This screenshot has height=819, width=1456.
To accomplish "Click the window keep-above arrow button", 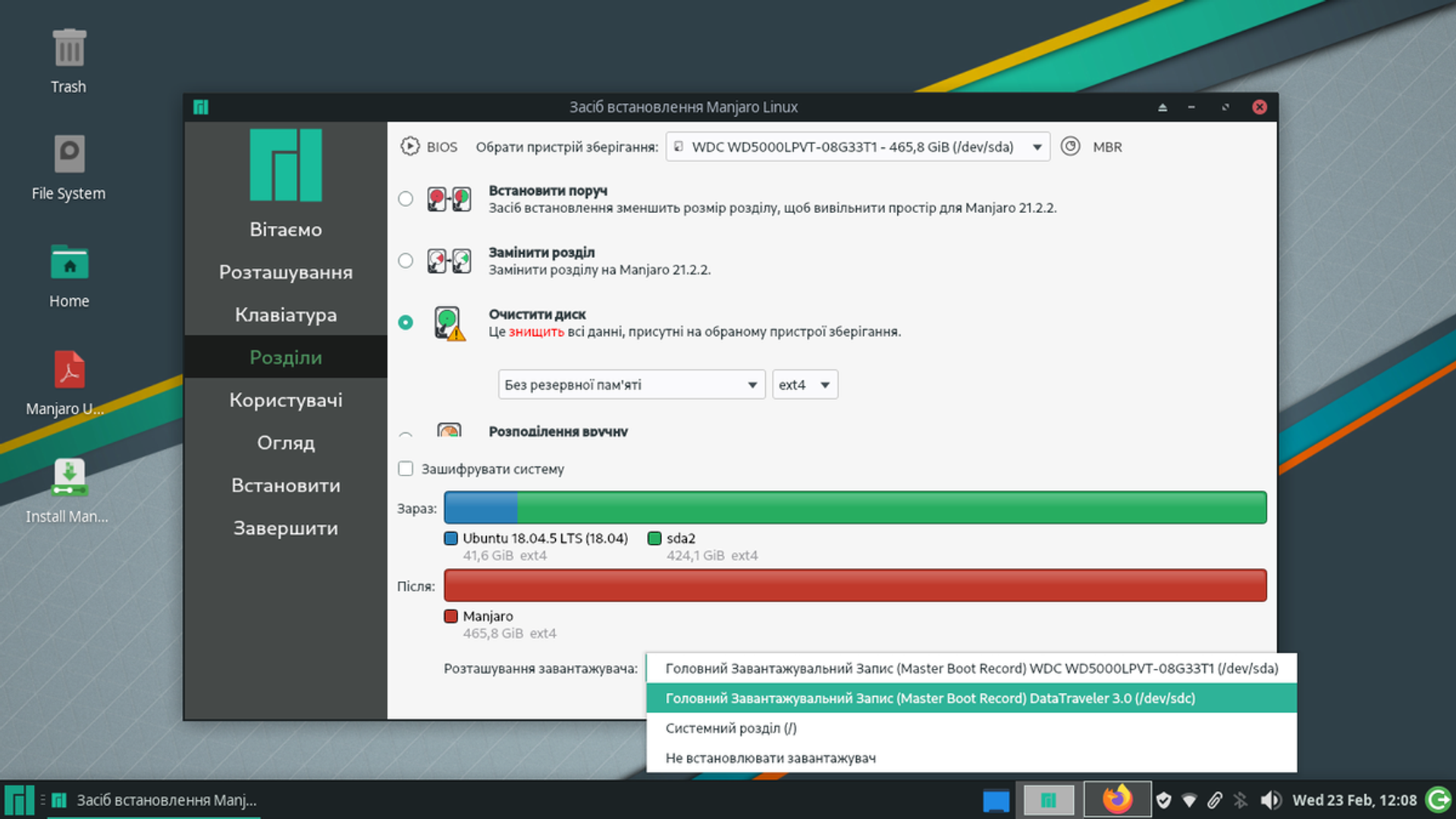I will [x=1163, y=107].
